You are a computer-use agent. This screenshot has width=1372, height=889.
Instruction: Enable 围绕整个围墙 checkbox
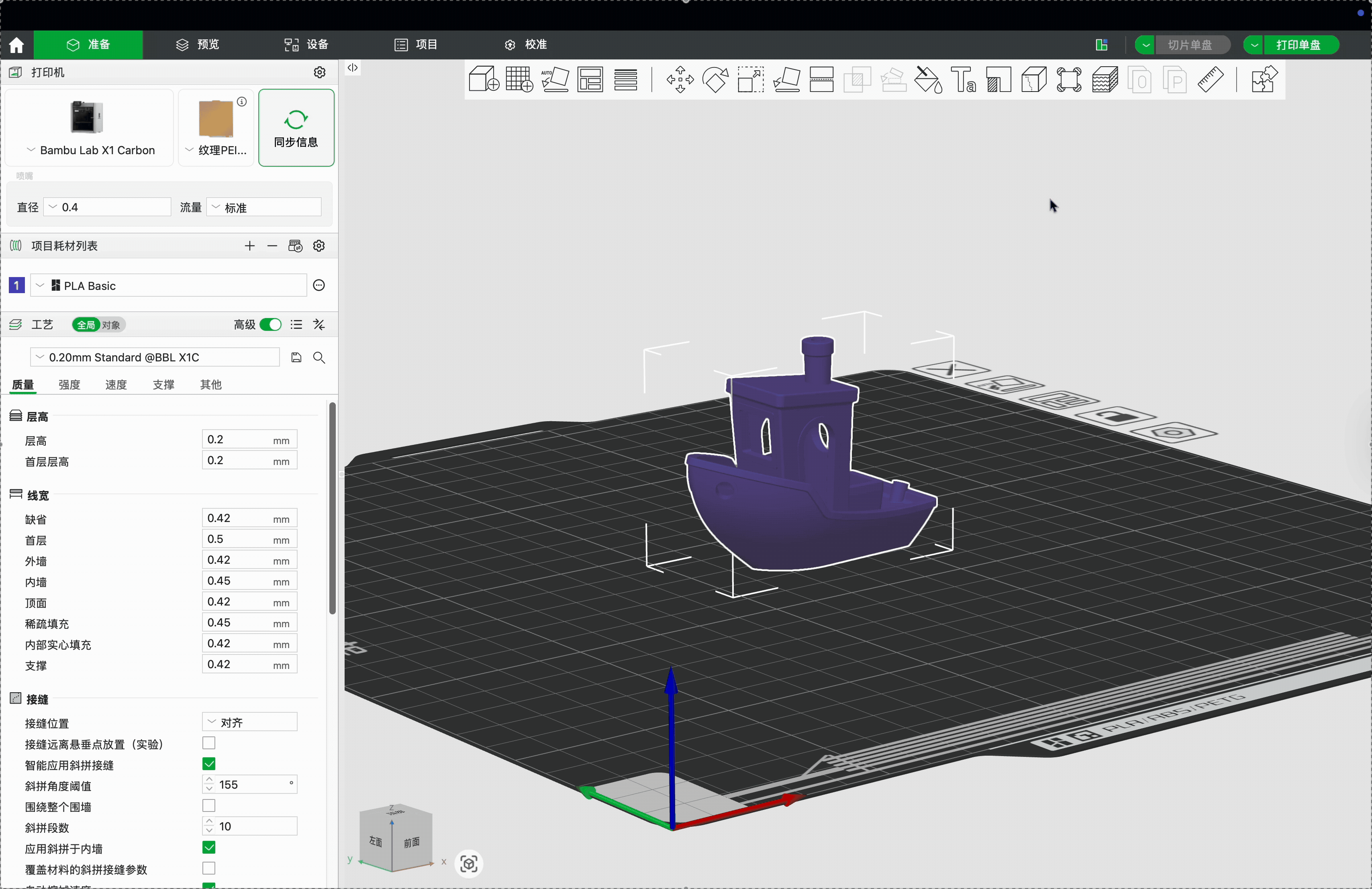(x=209, y=805)
